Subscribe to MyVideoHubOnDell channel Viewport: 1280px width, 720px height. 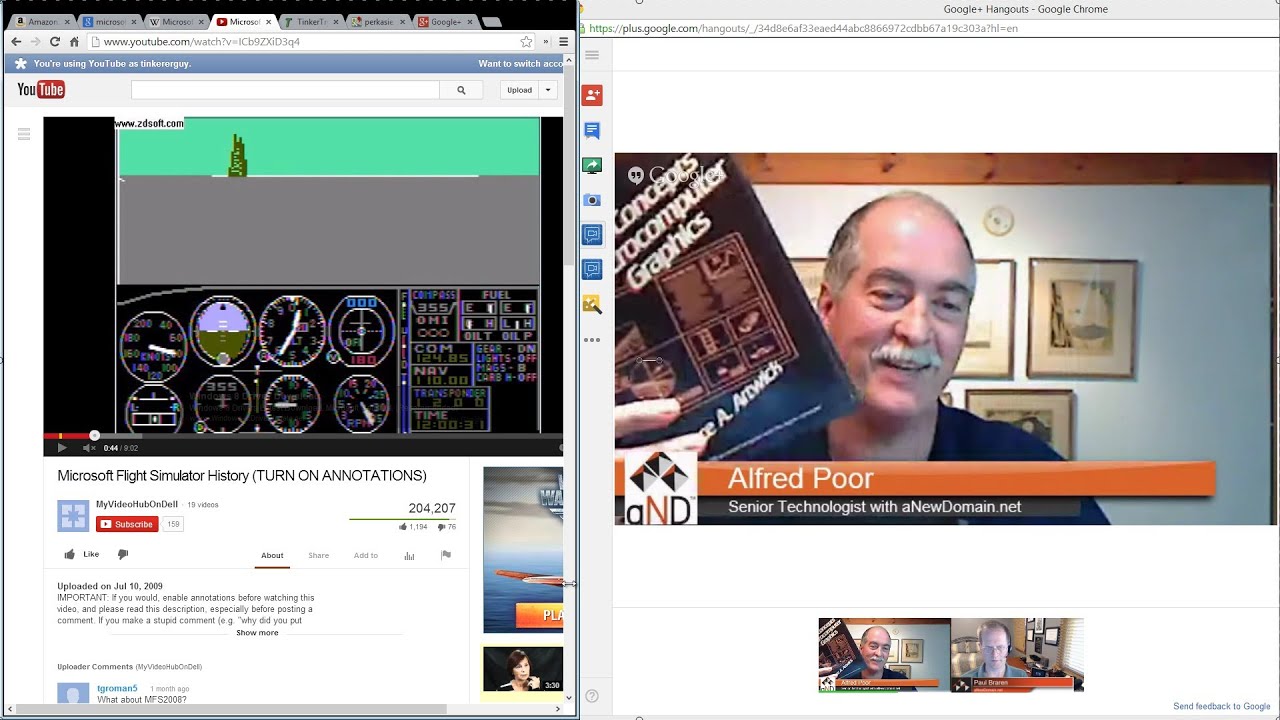click(x=127, y=524)
